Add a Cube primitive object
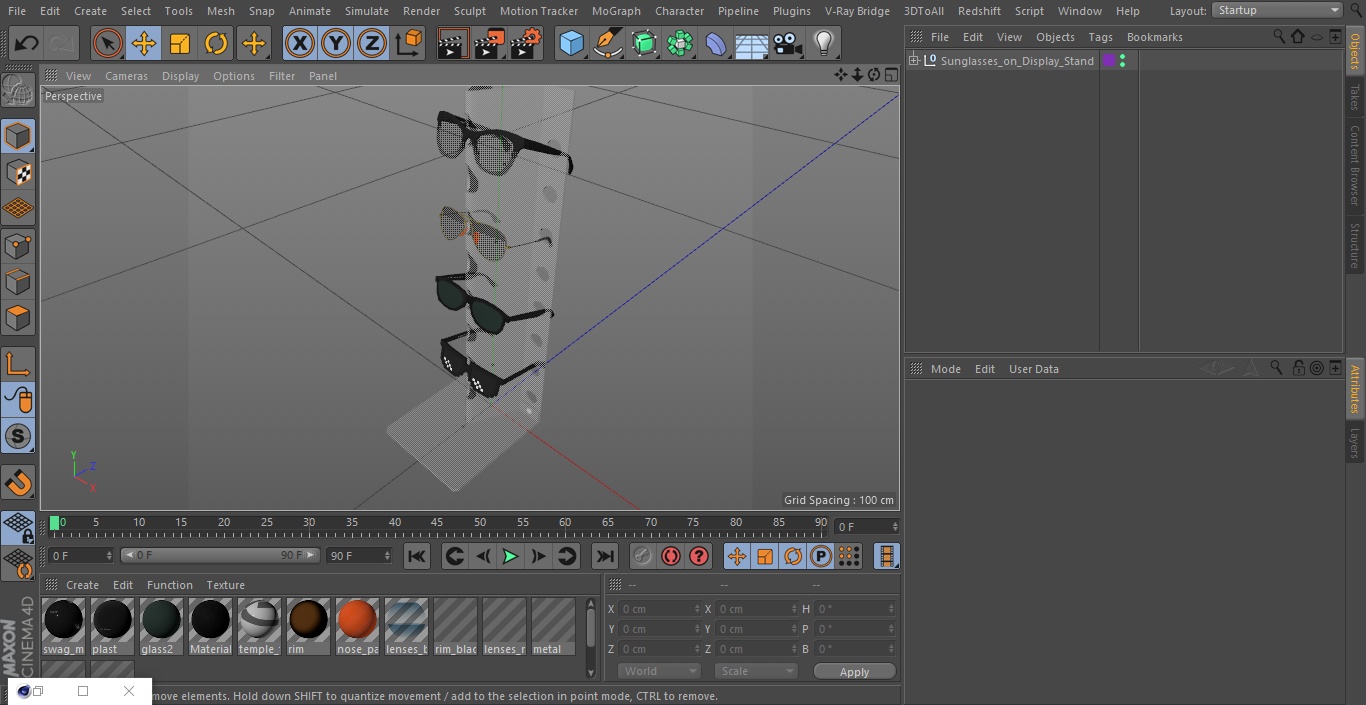The width and height of the screenshot is (1366, 705). pyautogui.click(x=571, y=43)
